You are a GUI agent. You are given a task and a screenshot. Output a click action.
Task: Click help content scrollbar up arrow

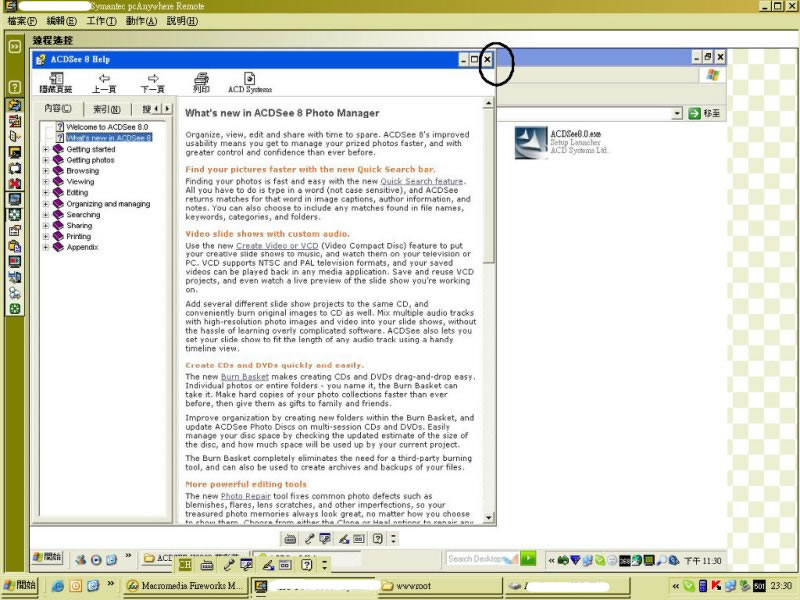pyautogui.click(x=488, y=103)
